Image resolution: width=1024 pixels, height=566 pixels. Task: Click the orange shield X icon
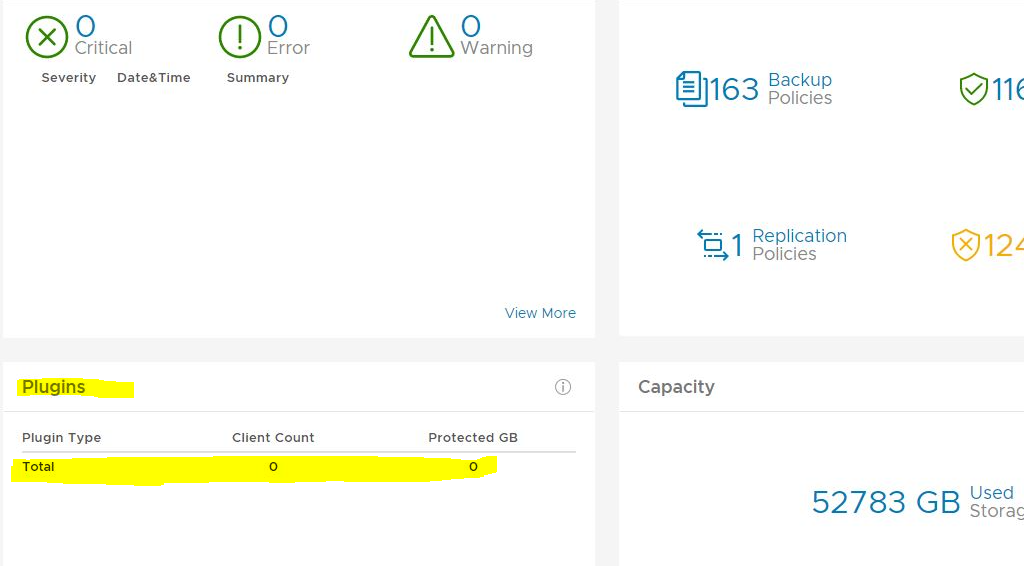(x=965, y=245)
